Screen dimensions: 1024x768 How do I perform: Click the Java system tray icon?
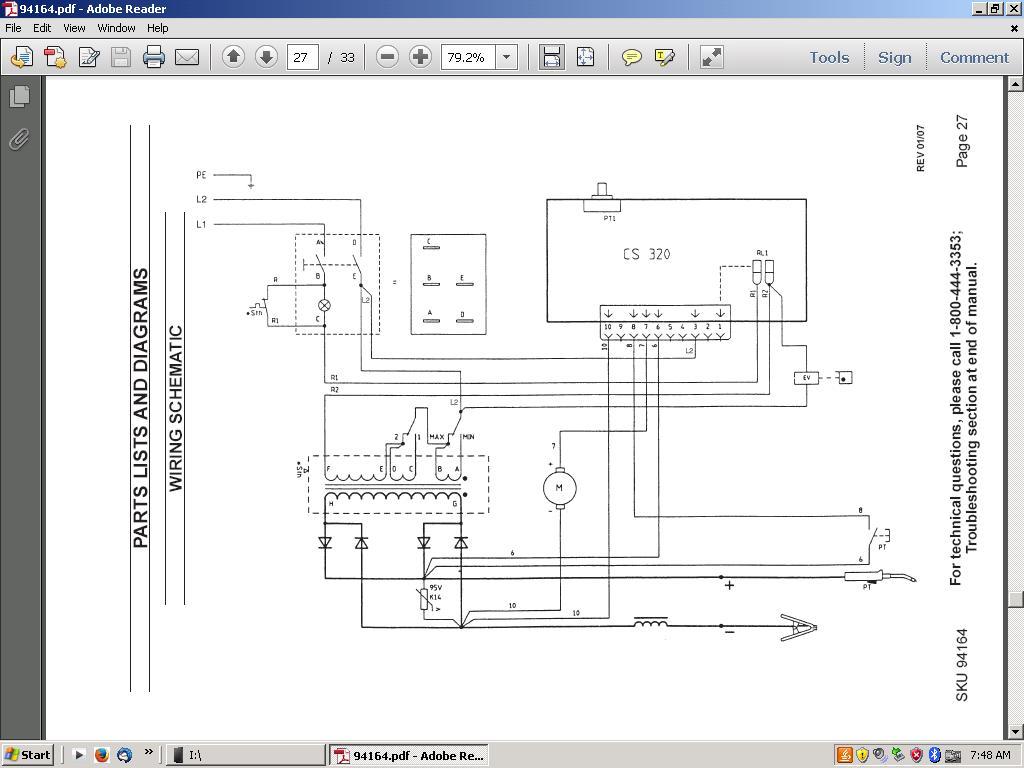(844, 756)
